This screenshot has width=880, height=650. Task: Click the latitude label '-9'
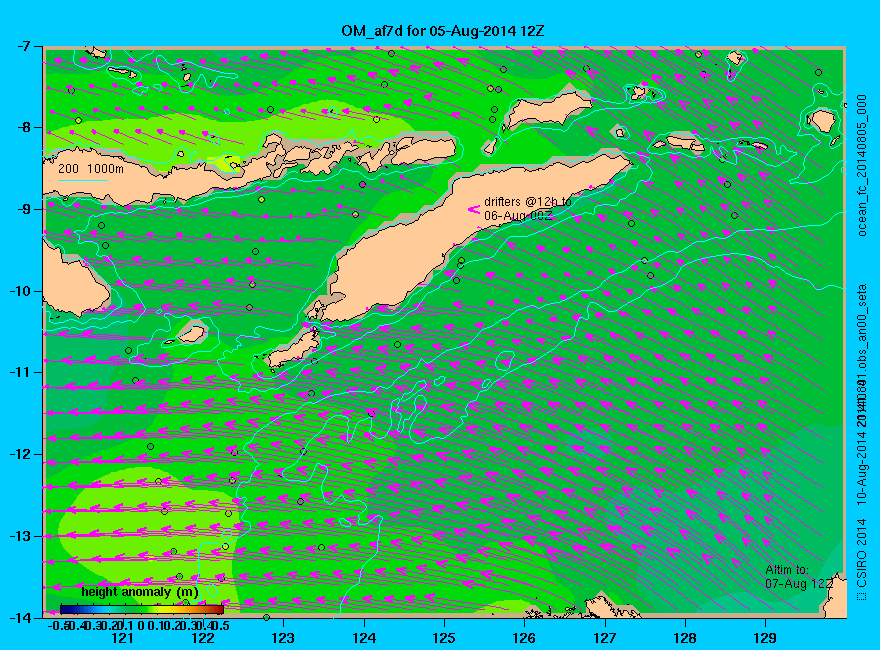22,209
